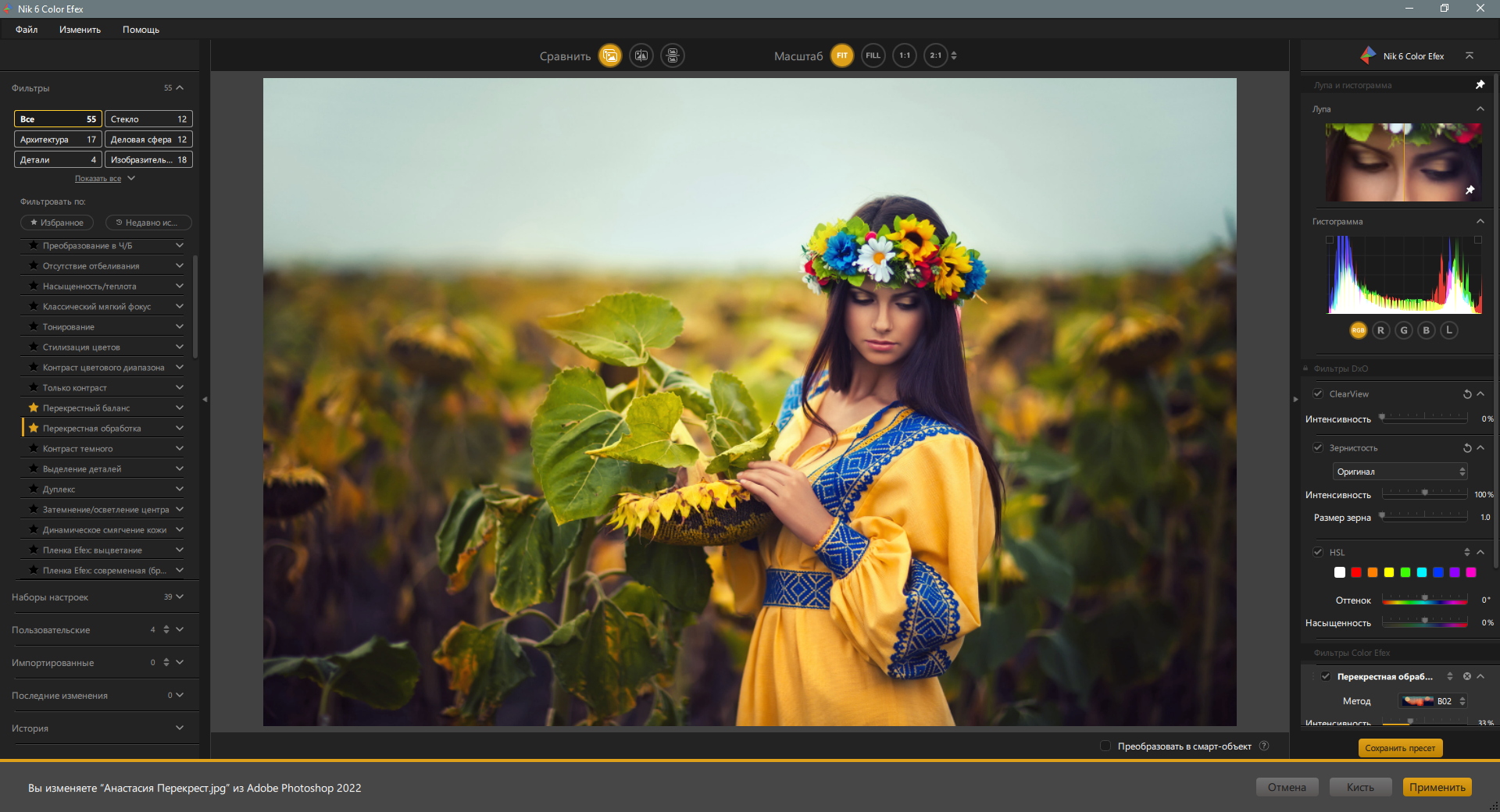
Task: Open the Файл menu
Action: click(x=27, y=30)
